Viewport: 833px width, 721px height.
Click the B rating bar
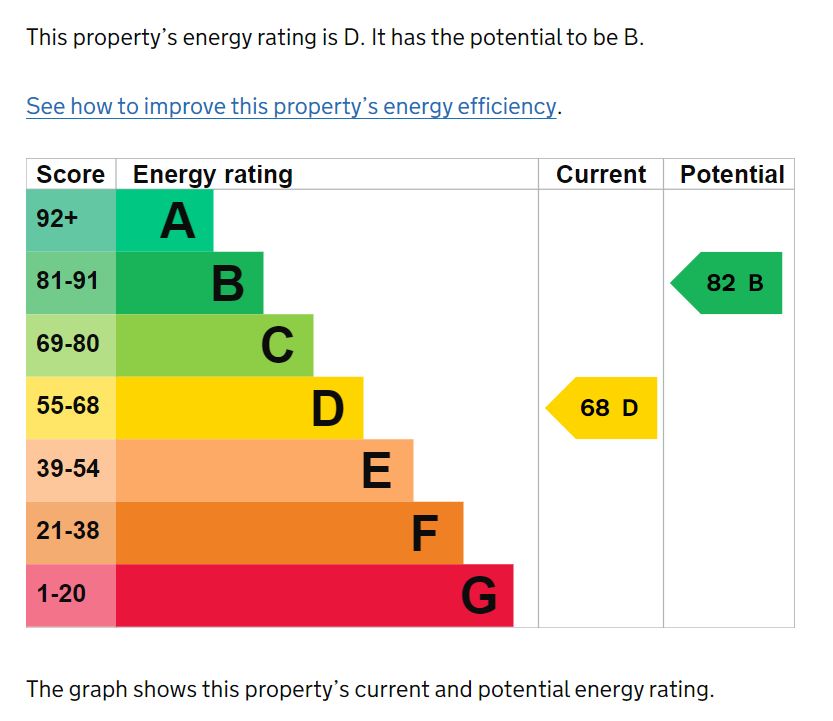(190, 283)
